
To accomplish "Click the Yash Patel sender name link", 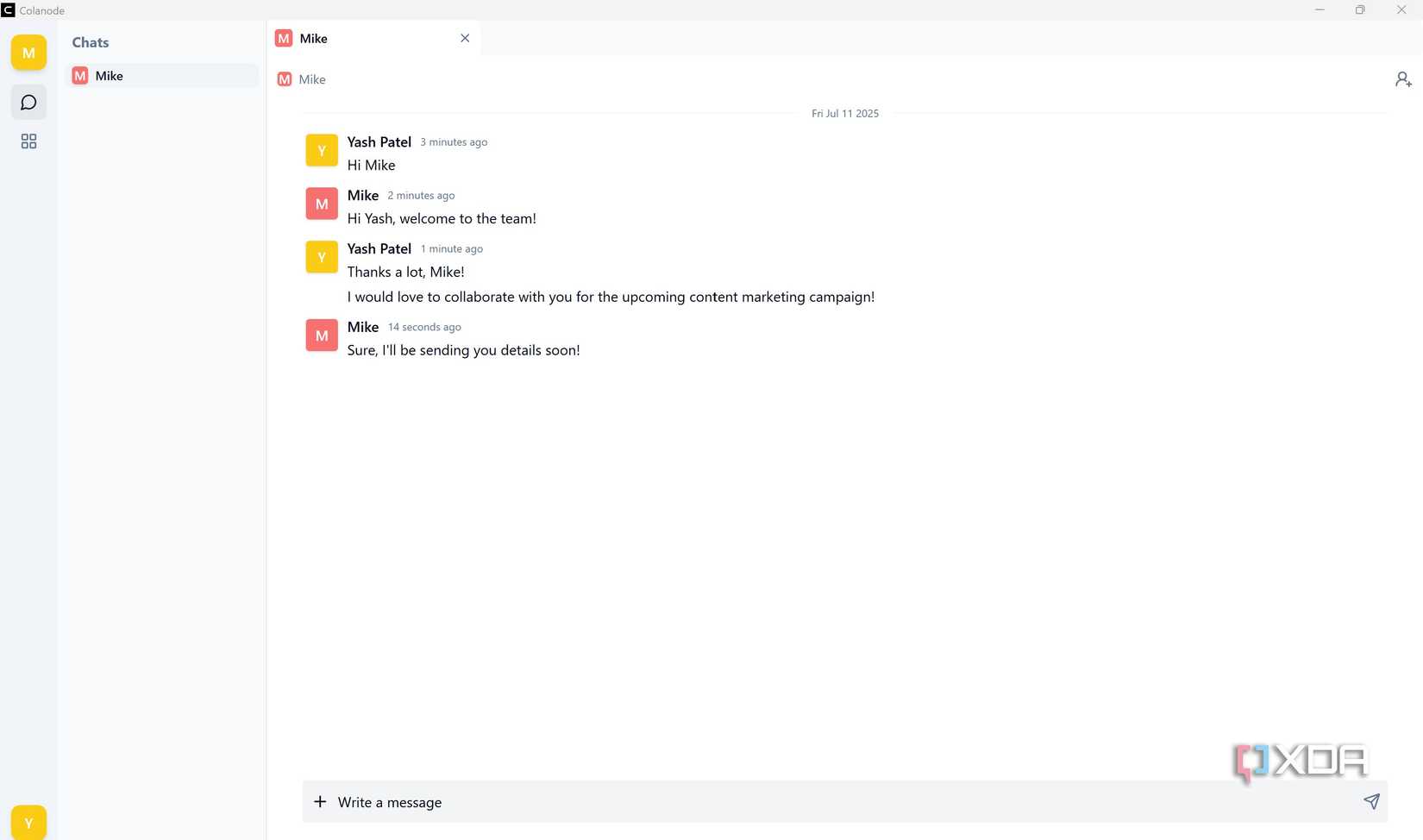I will pos(379,141).
